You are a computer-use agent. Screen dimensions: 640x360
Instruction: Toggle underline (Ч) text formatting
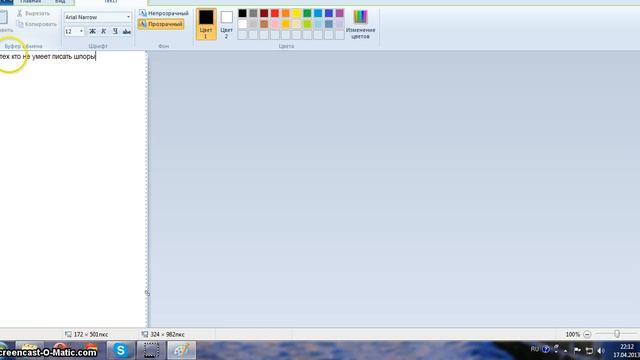click(115, 31)
